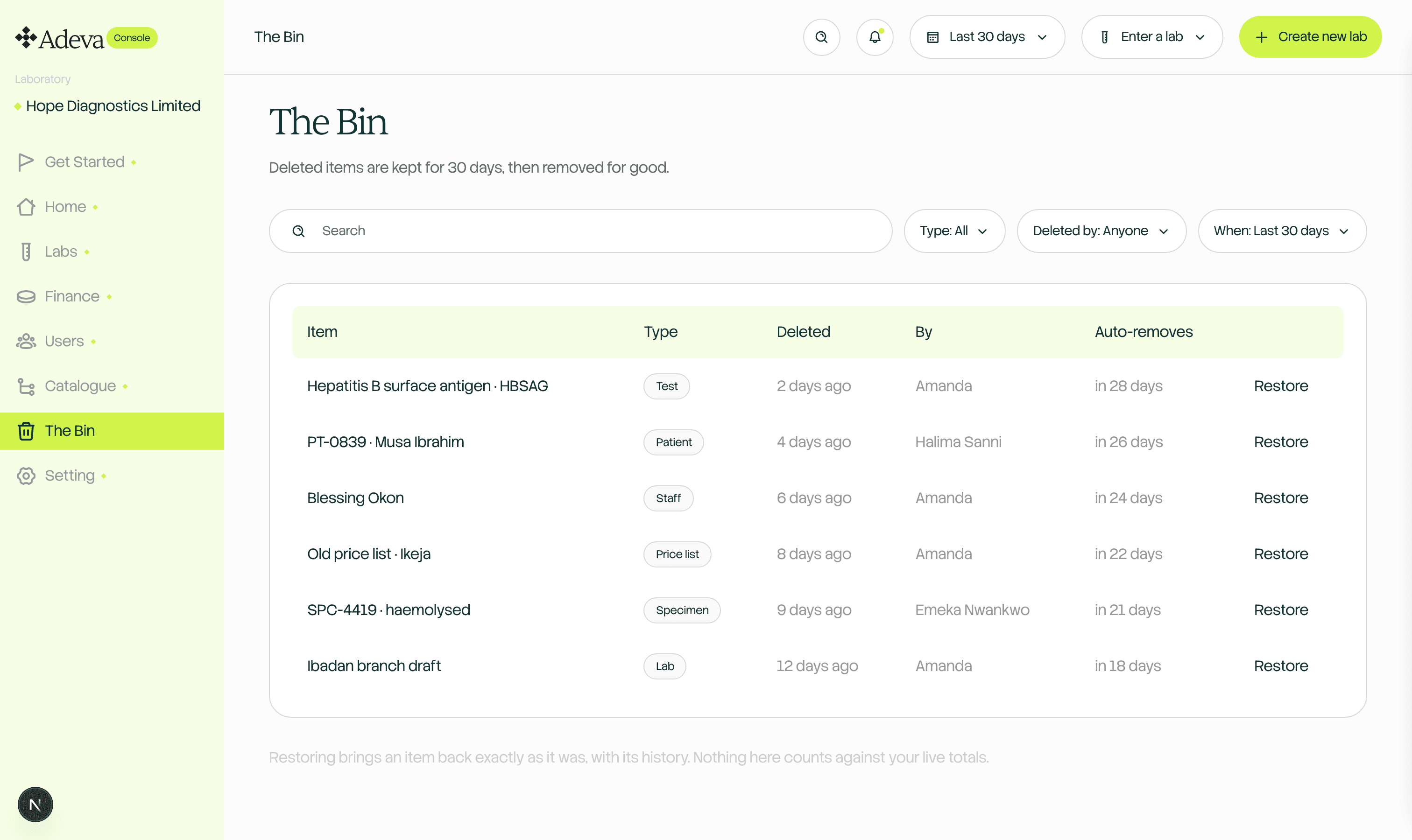The width and height of the screenshot is (1412, 840).
Task: Restore SPC-4419 haemolysed specimen
Action: (1281, 610)
